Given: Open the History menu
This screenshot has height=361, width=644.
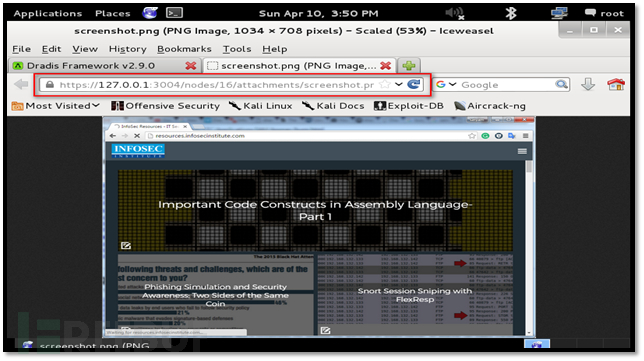Looking at the screenshot, I should (127, 49).
